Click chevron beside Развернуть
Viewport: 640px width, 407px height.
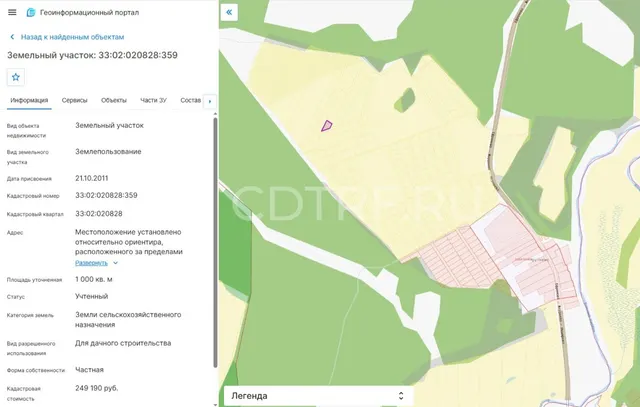[x=116, y=263]
